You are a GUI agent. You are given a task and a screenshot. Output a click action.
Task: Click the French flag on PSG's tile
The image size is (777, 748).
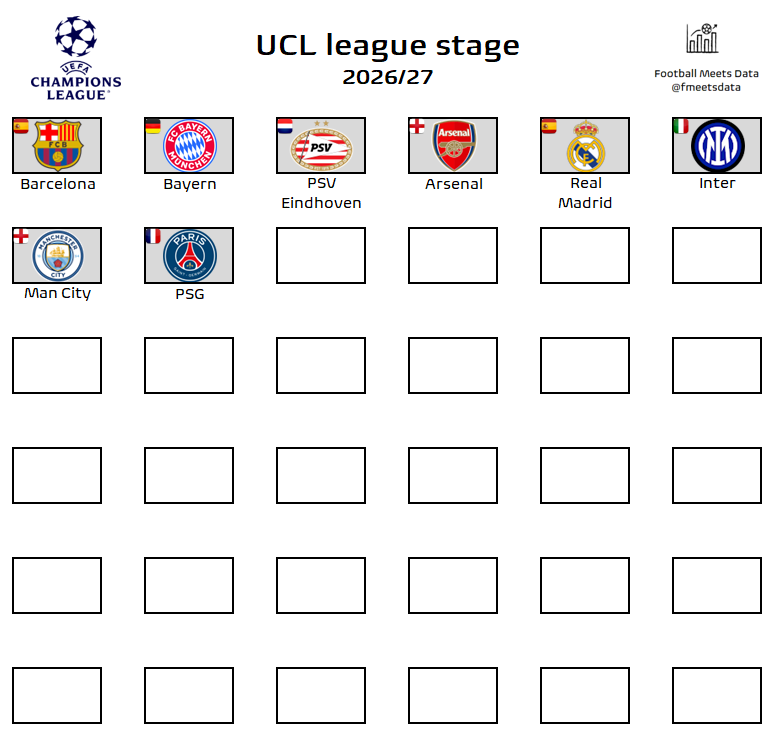[x=152, y=236]
